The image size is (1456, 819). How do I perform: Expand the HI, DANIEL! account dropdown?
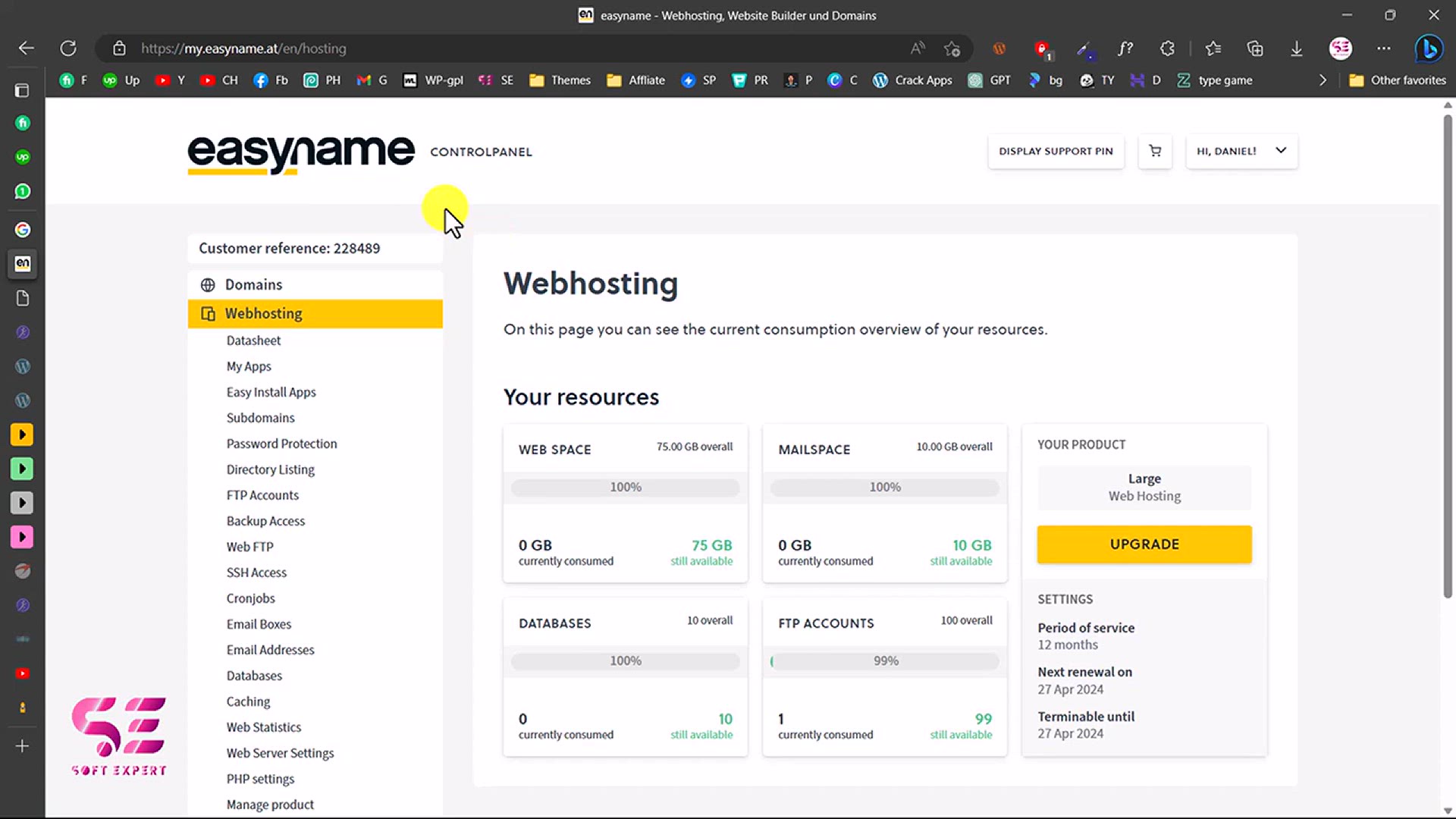point(1241,151)
